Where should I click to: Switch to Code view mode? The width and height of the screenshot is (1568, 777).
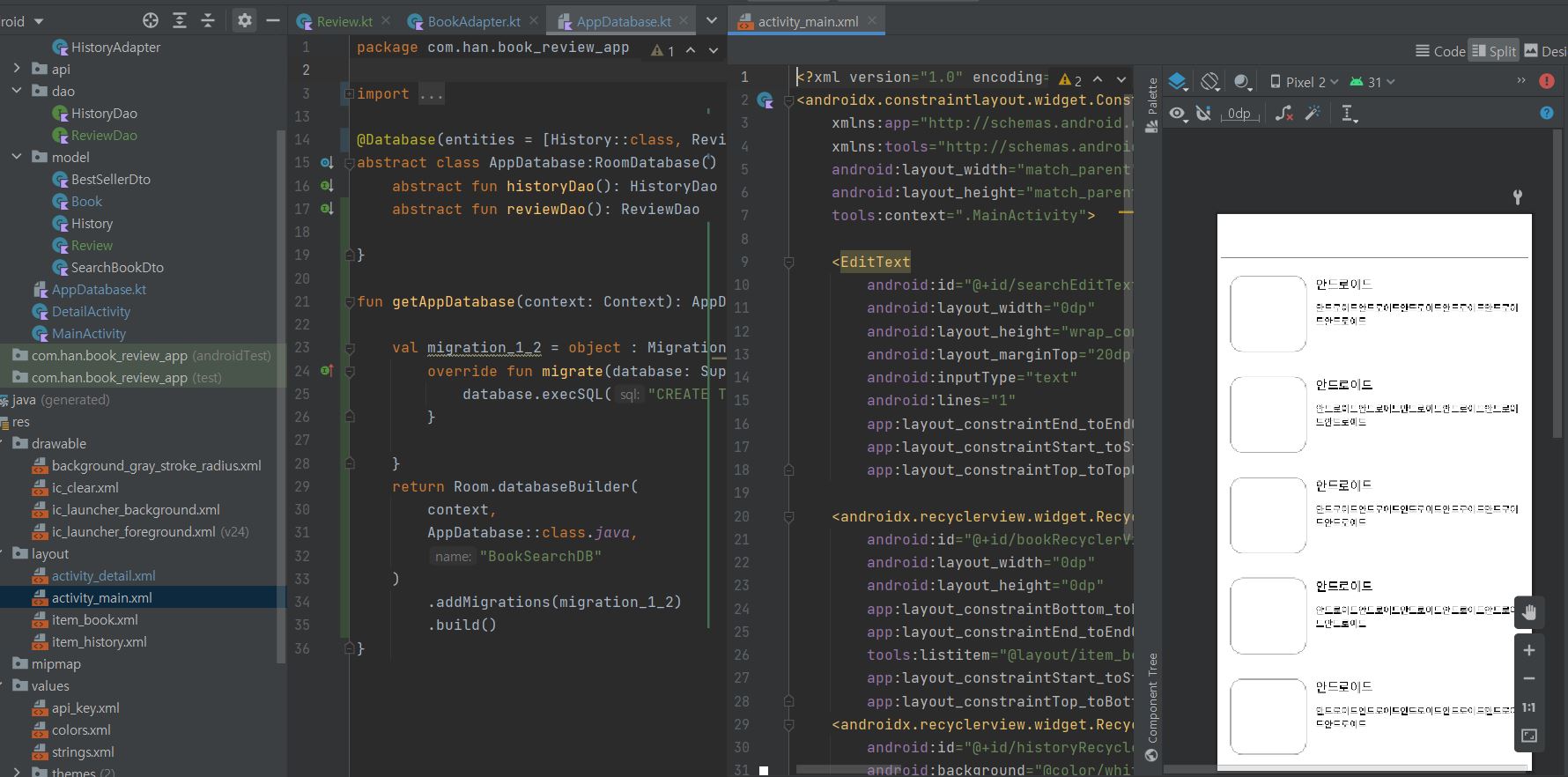pyautogui.click(x=1439, y=51)
